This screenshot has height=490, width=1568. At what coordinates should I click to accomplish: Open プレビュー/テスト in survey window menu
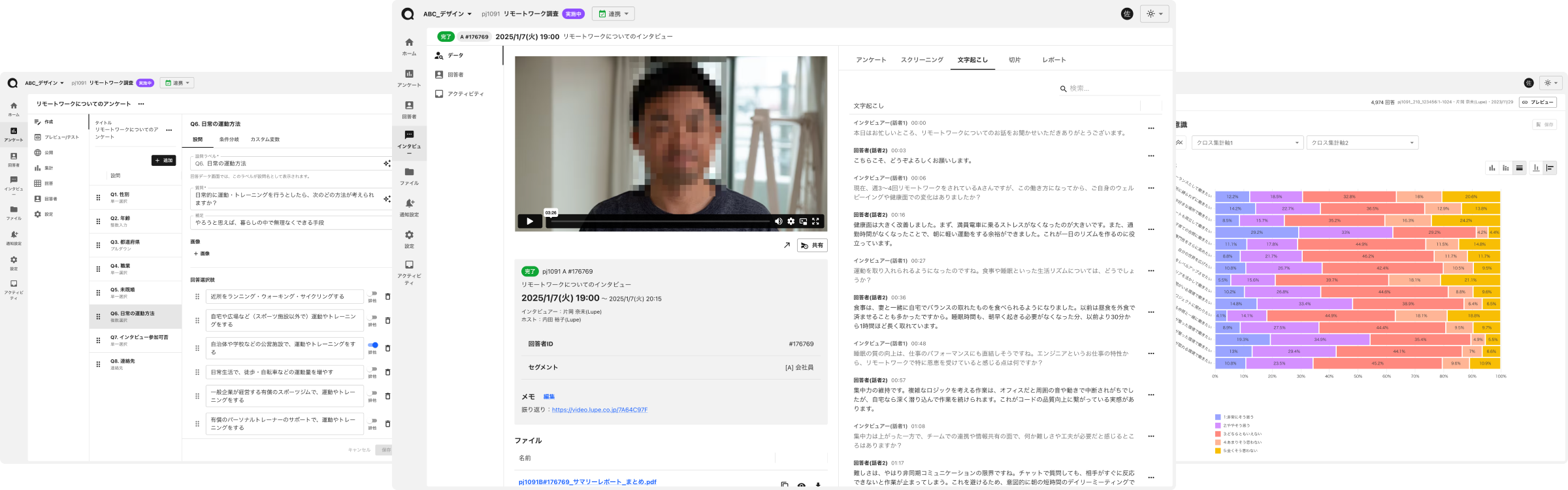[57, 137]
